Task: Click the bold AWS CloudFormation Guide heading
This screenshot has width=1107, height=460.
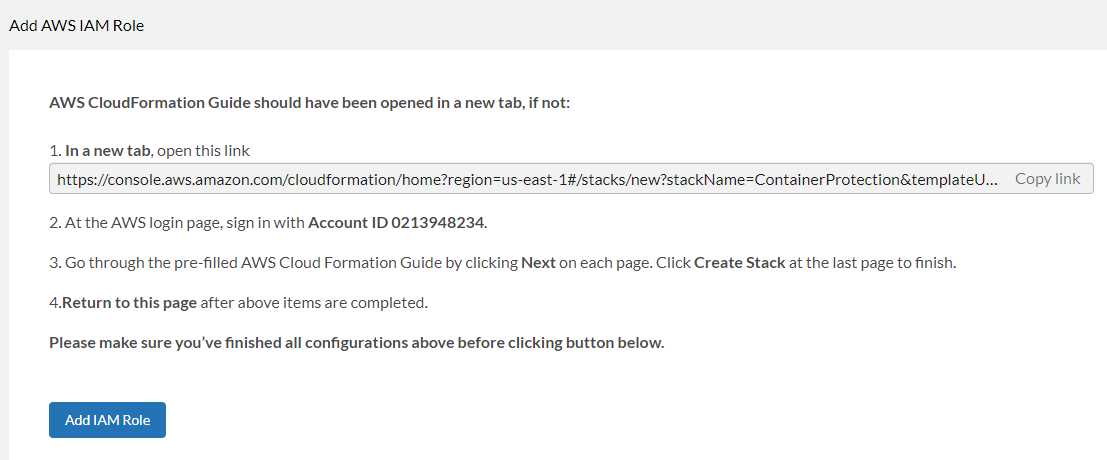Action: (309, 102)
